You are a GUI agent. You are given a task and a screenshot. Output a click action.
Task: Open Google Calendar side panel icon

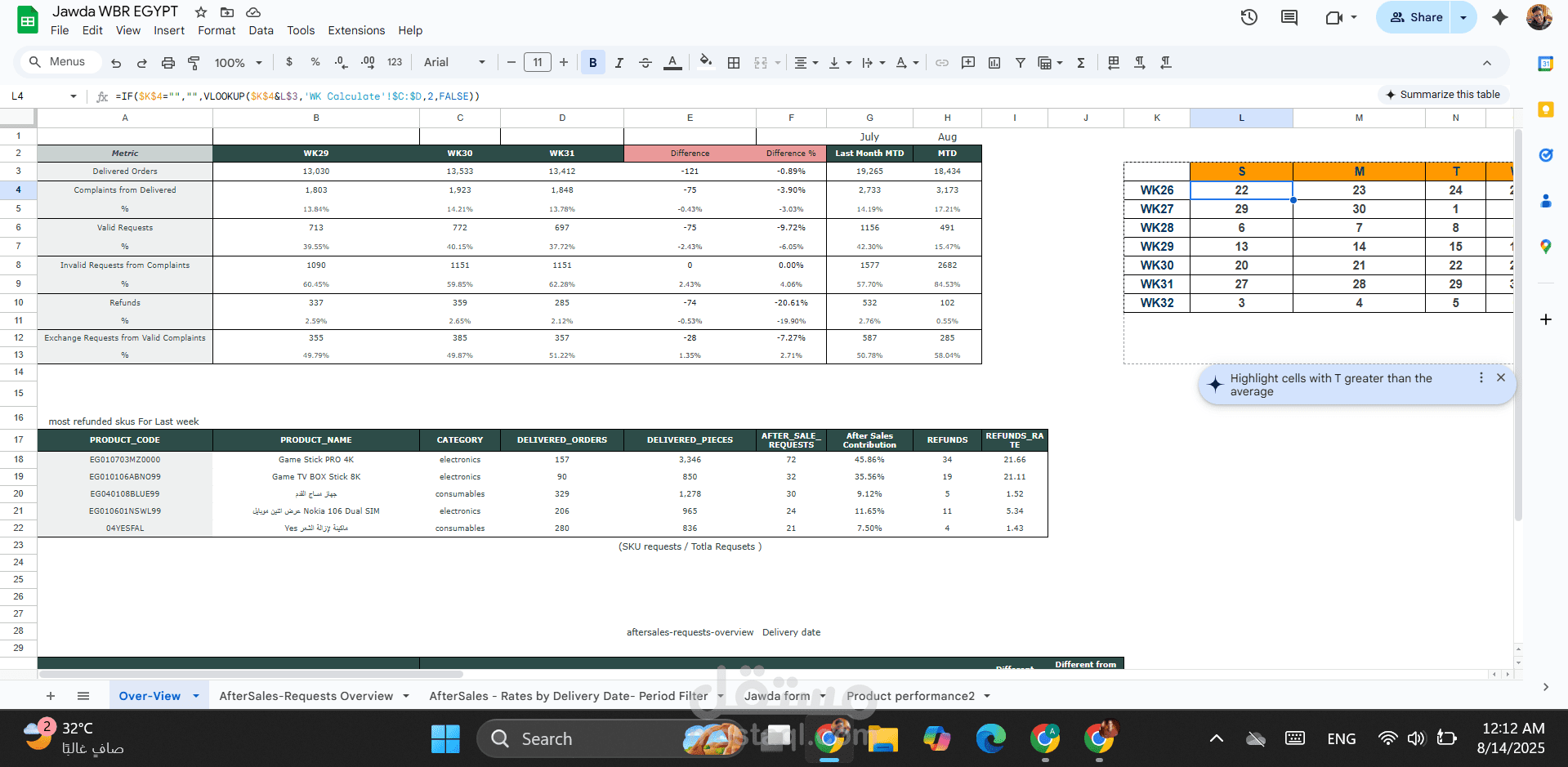(x=1545, y=64)
